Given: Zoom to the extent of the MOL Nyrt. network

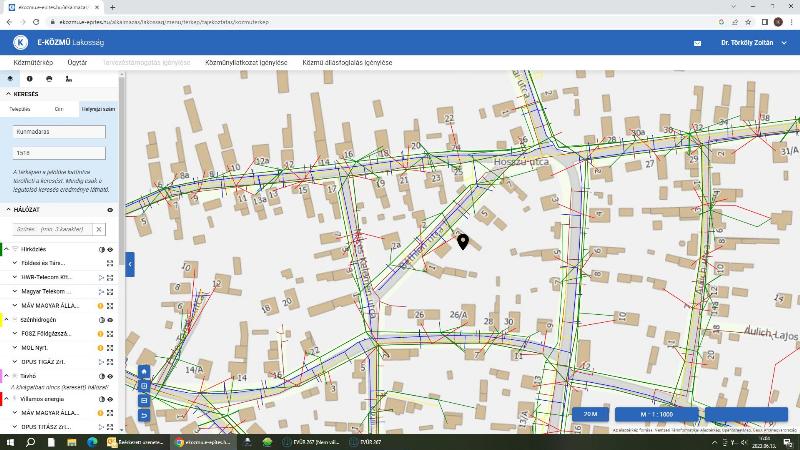Looking at the screenshot, I should click(x=110, y=348).
